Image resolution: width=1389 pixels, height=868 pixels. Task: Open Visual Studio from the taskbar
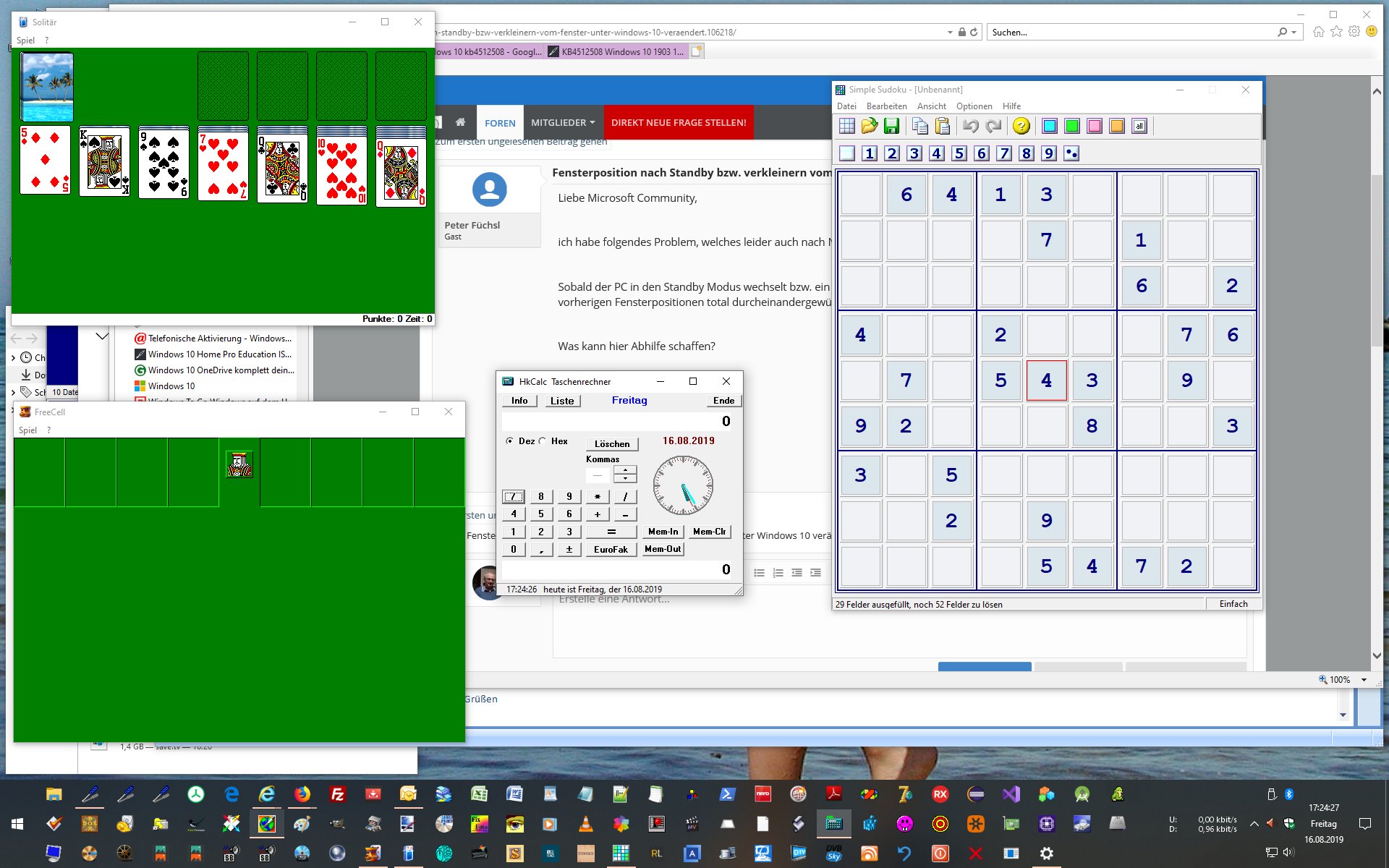pos(1011,794)
